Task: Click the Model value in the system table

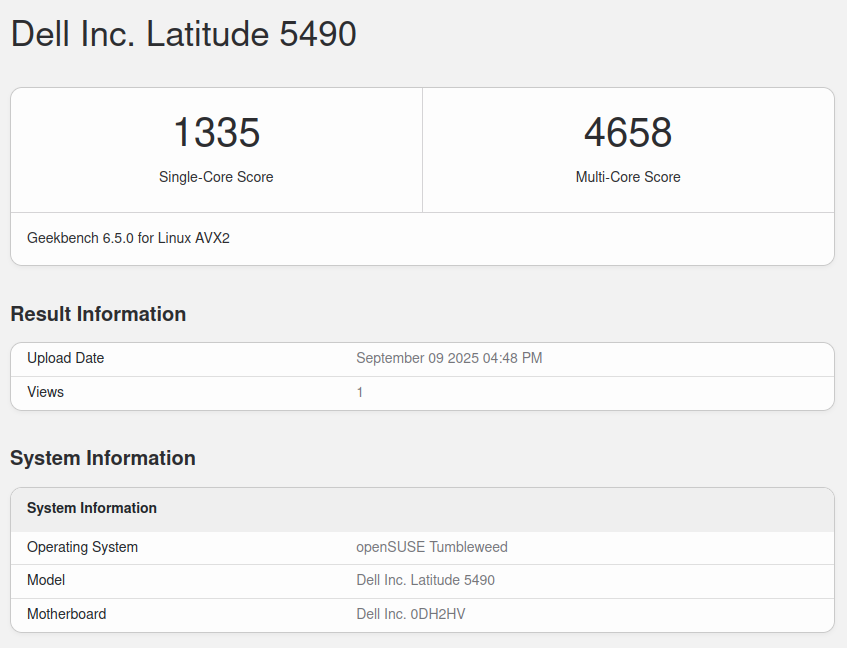Action: click(x=425, y=580)
